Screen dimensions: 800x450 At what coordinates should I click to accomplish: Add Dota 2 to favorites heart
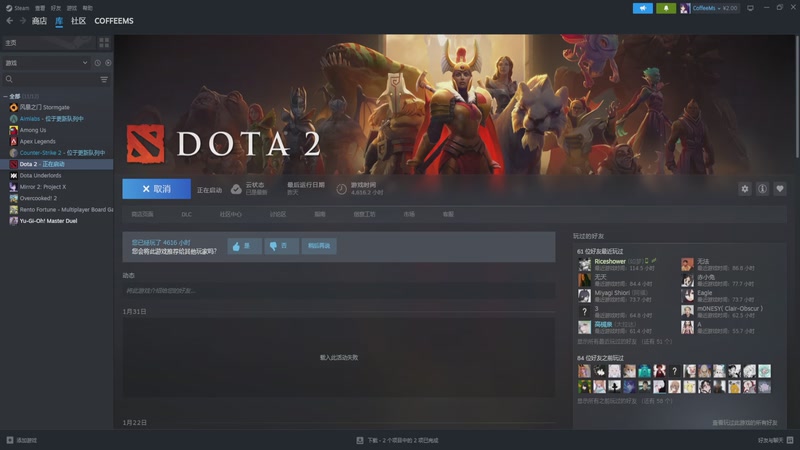[x=780, y=189]
